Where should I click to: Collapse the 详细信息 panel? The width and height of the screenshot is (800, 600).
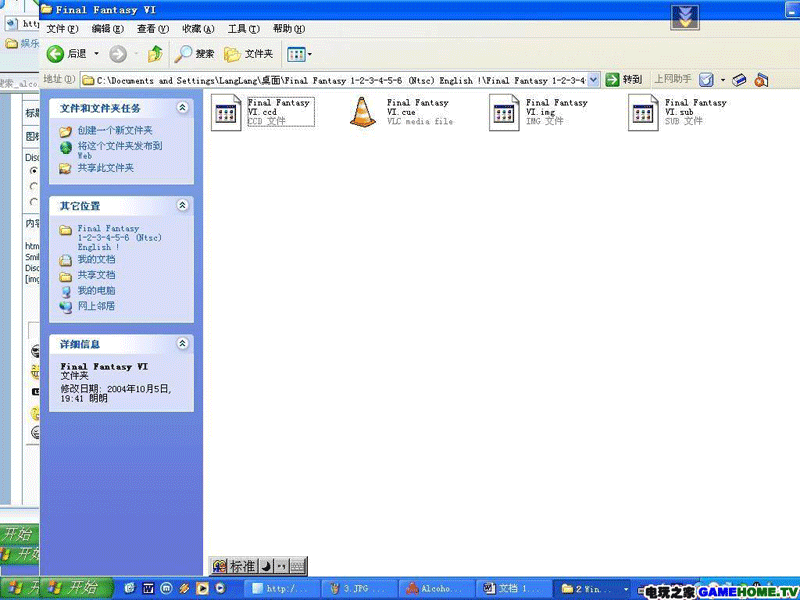(182, 343)
